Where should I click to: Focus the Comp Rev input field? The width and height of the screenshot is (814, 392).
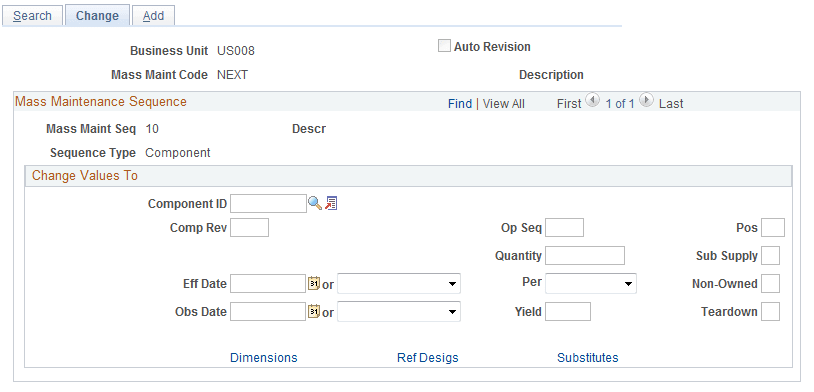coord(249,227)
